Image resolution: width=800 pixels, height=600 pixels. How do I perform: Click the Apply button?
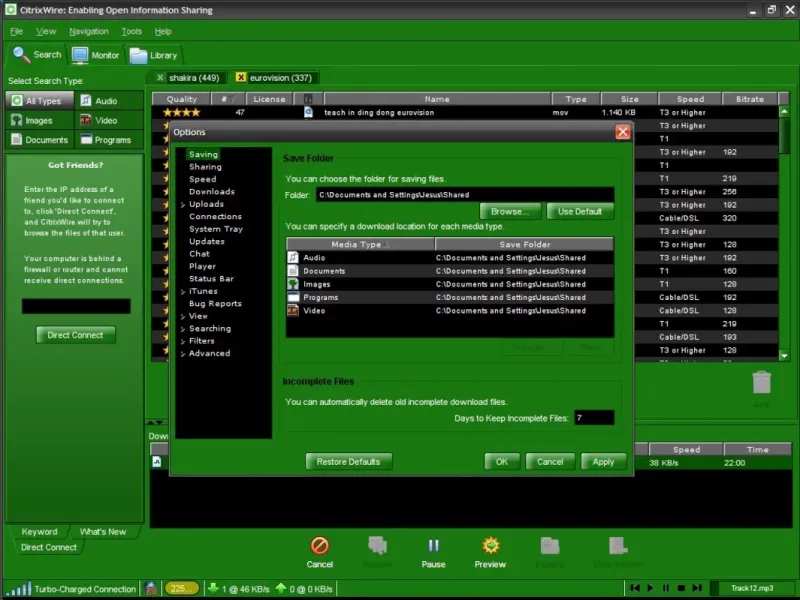point(603,461)
